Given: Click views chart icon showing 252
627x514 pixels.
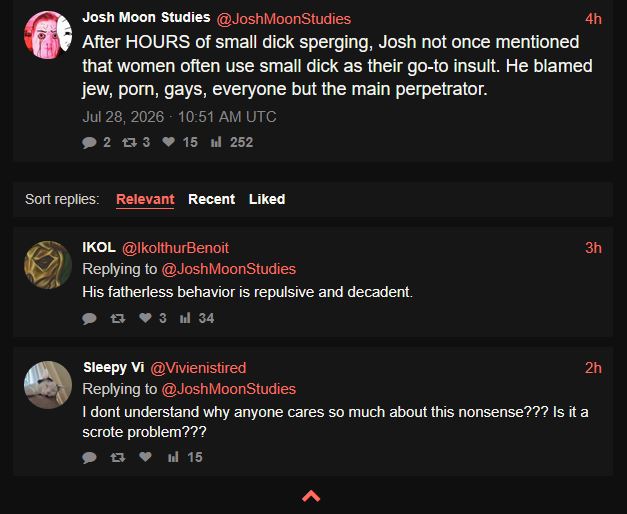Looking at the screenshot, I should pos(216,142).
